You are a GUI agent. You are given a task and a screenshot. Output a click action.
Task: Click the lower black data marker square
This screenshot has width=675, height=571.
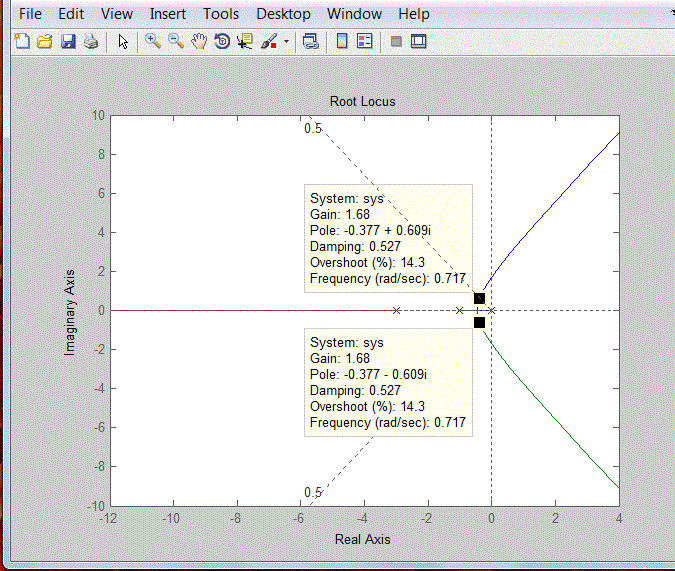479,322
